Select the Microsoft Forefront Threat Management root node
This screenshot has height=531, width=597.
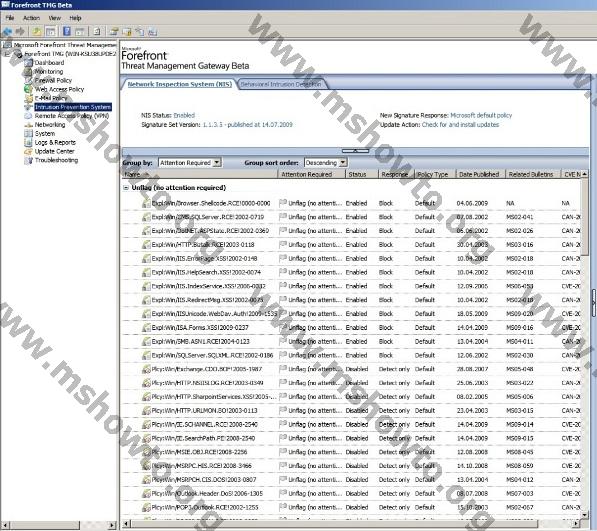pos(65,45)
